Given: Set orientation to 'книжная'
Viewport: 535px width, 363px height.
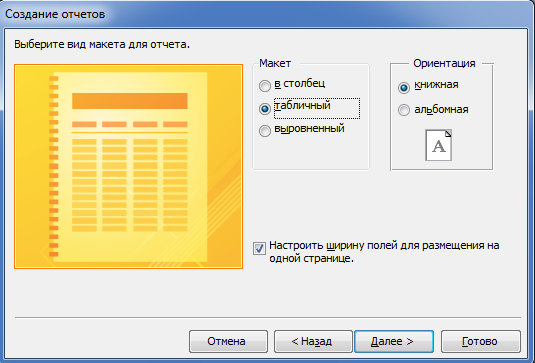Looking at the screenshot, I should coord(404,88).
